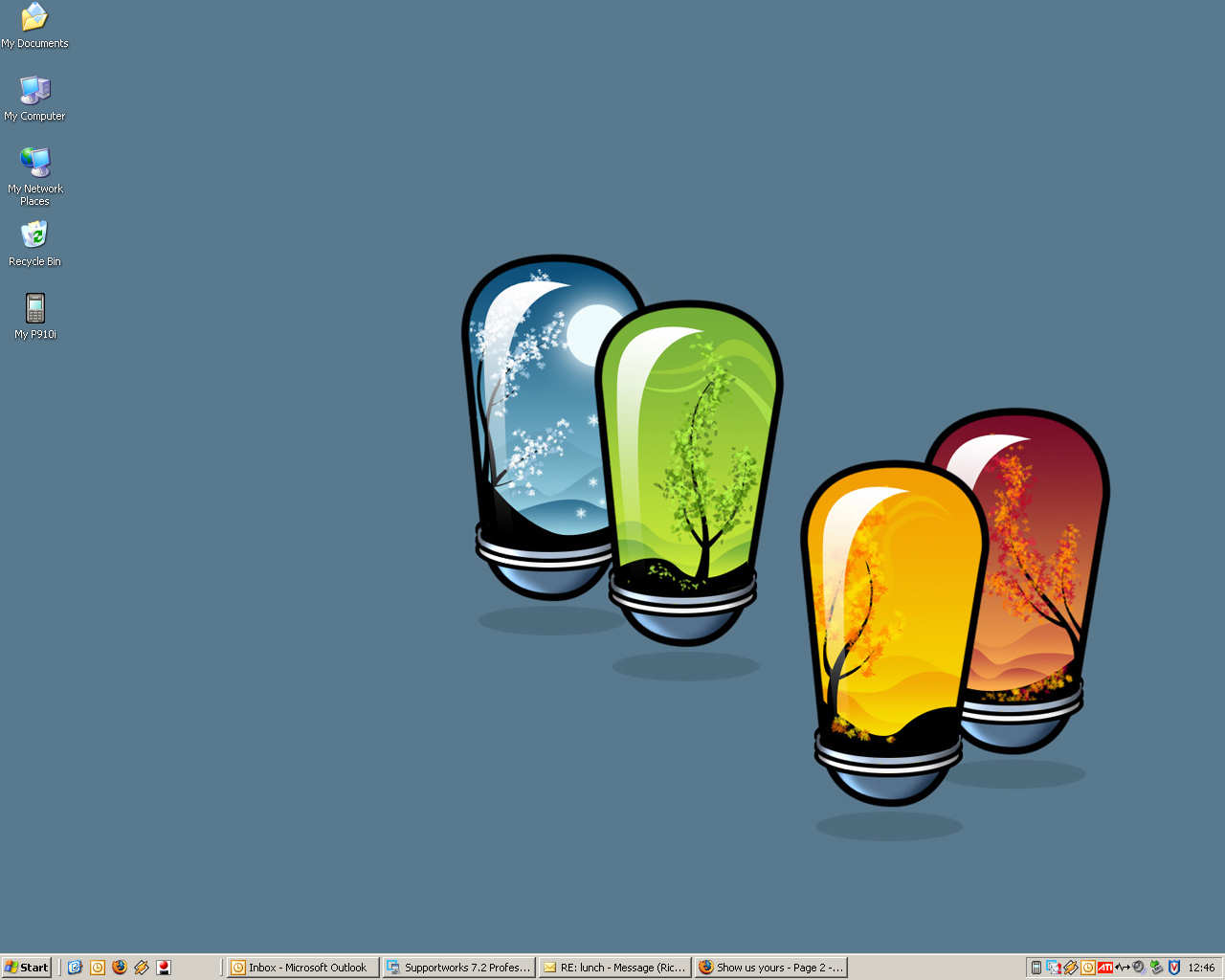
Task: Switch to the 'Show us yours' Firefox window
Action: coord(771,968)
